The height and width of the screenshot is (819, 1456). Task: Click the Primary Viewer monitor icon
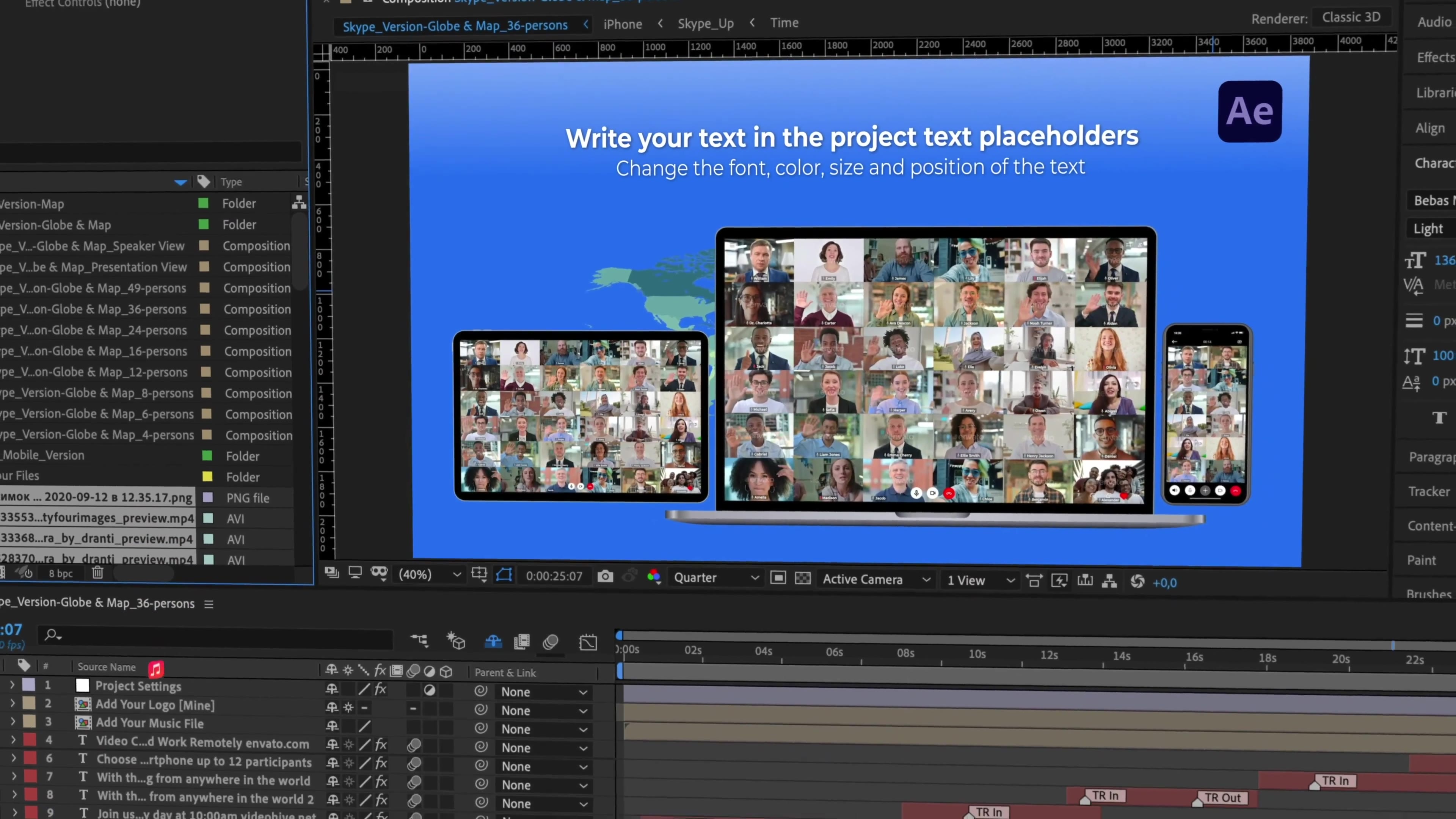[355, 573]
